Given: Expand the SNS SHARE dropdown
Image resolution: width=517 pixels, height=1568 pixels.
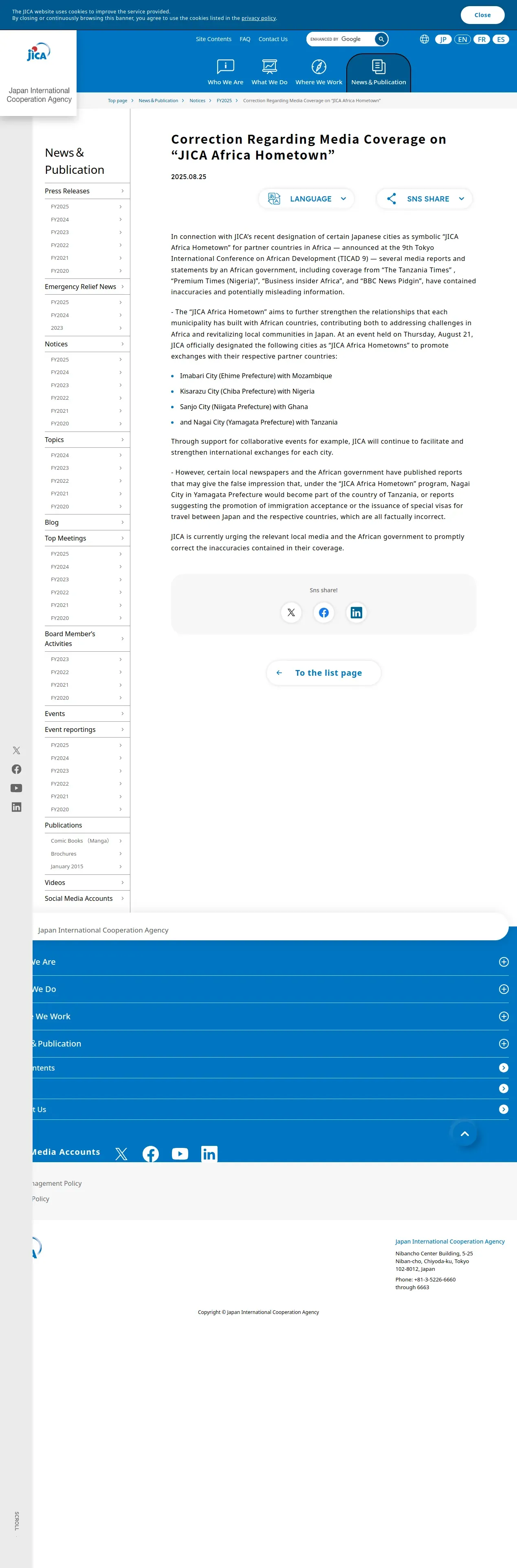Looking at the screenshot, I should coord(425,198).
